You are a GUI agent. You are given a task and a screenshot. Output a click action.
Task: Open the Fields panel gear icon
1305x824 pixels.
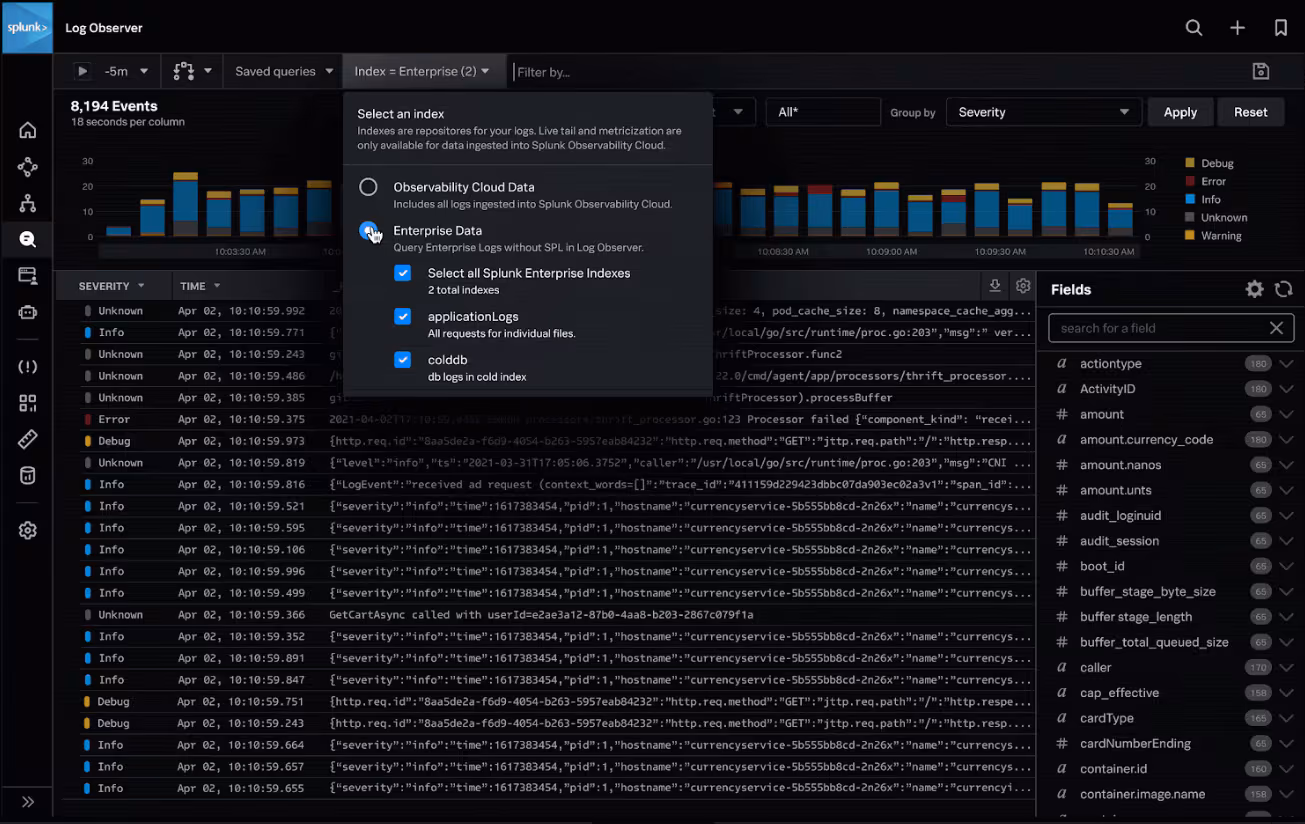(x=1254, y=289)
